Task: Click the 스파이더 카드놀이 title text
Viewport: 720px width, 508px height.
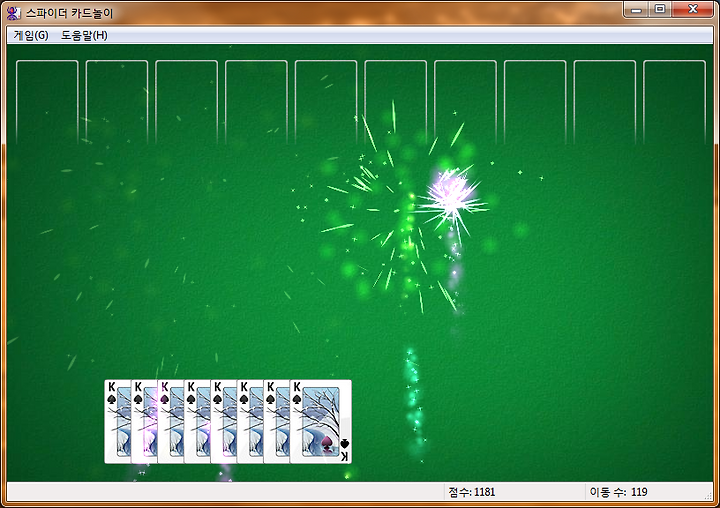Action: click(x=69, y=13)
